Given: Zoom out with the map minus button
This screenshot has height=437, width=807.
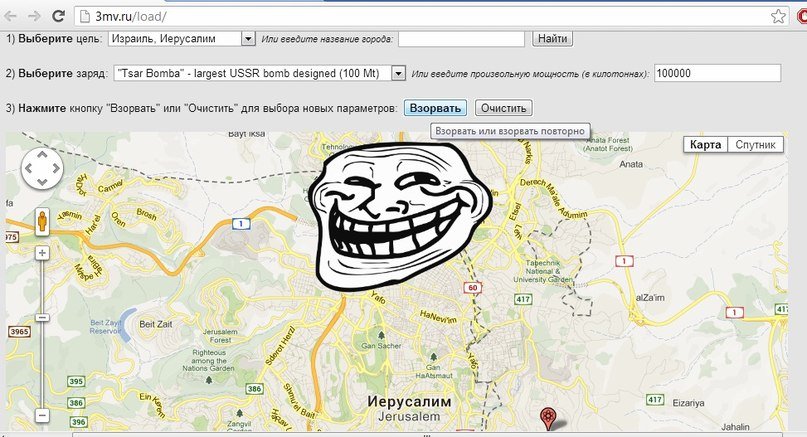Looking at the screenshot, I should point(42,415).
